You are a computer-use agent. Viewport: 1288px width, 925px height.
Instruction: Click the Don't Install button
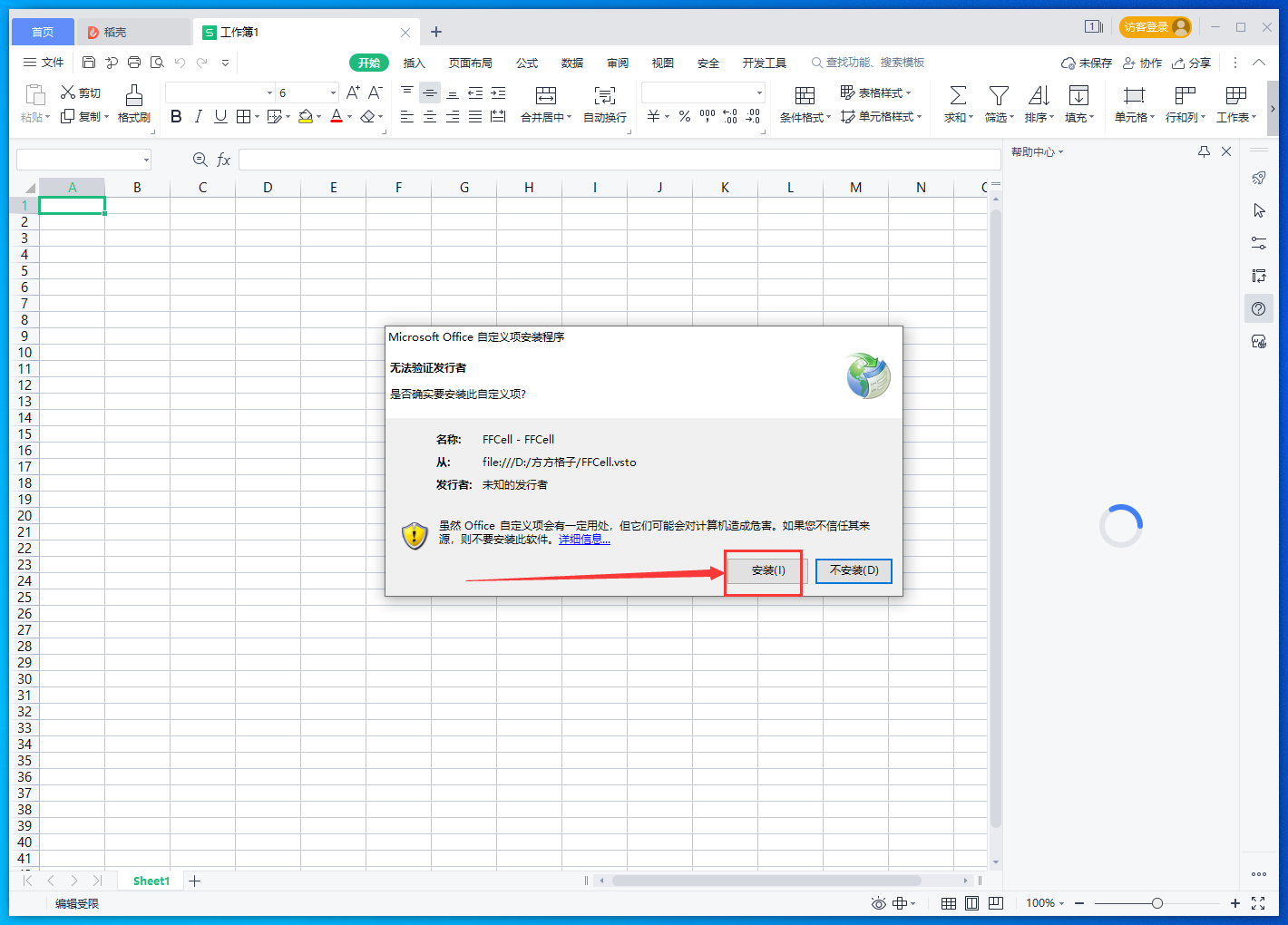[854, 570]
